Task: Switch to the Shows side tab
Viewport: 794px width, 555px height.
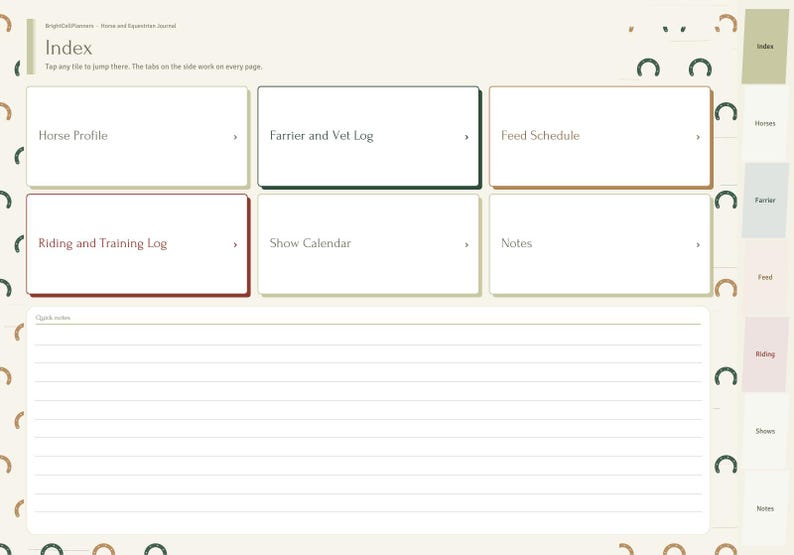Action: tap(765, 431)
